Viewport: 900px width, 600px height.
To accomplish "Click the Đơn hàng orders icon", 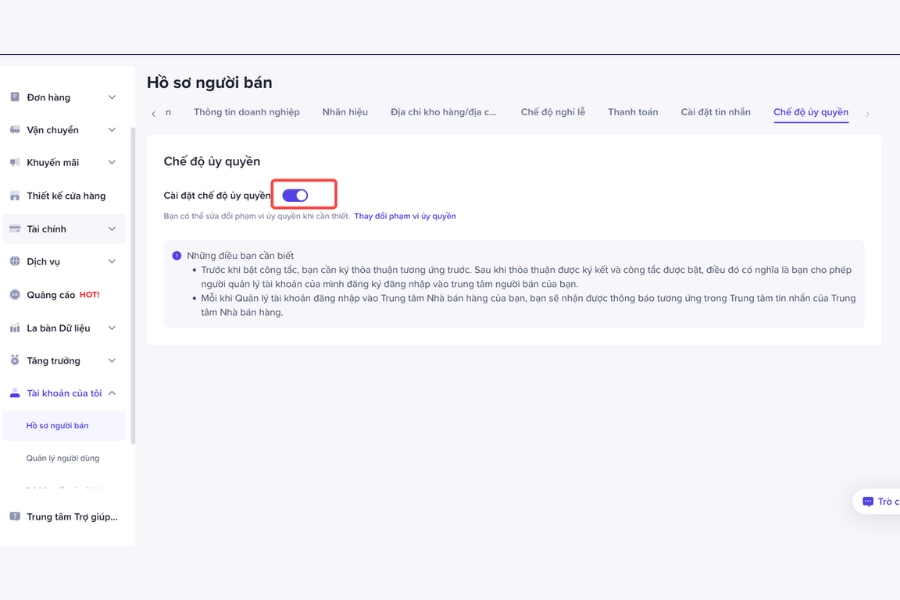I will pos(15,97).
